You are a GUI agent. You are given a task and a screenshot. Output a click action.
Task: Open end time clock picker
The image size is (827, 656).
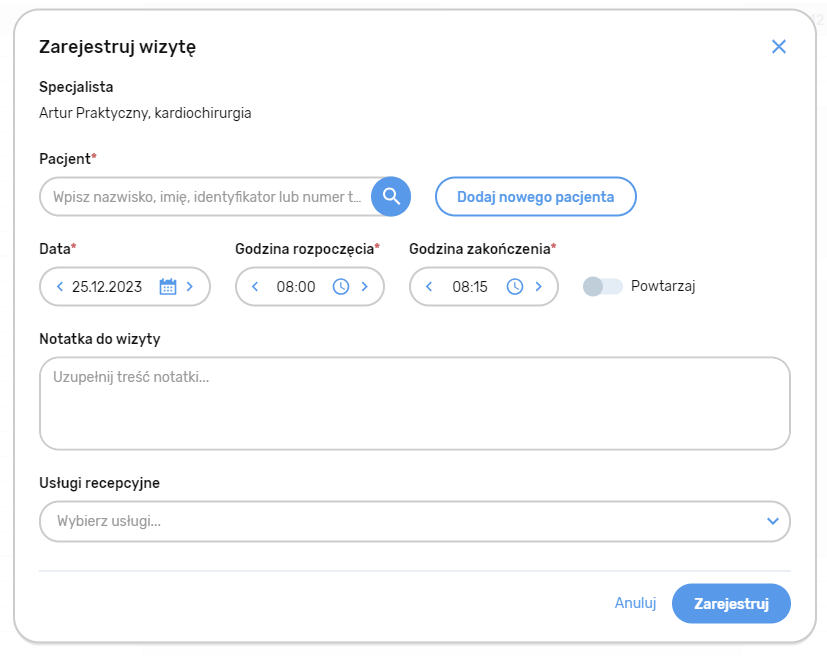click(x=515, y=287)
